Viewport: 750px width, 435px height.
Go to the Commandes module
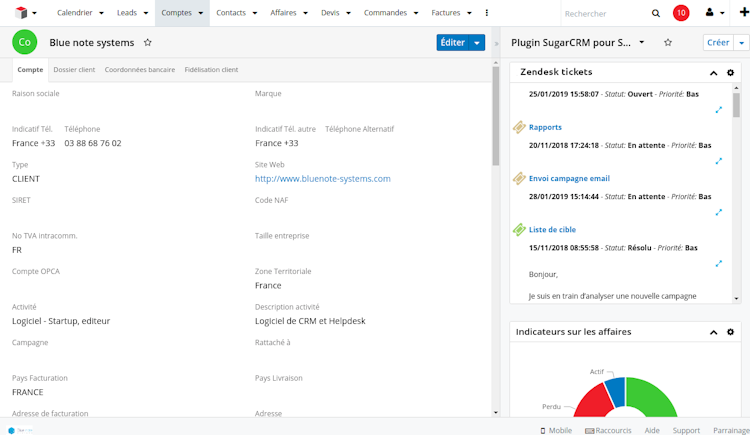385,13
